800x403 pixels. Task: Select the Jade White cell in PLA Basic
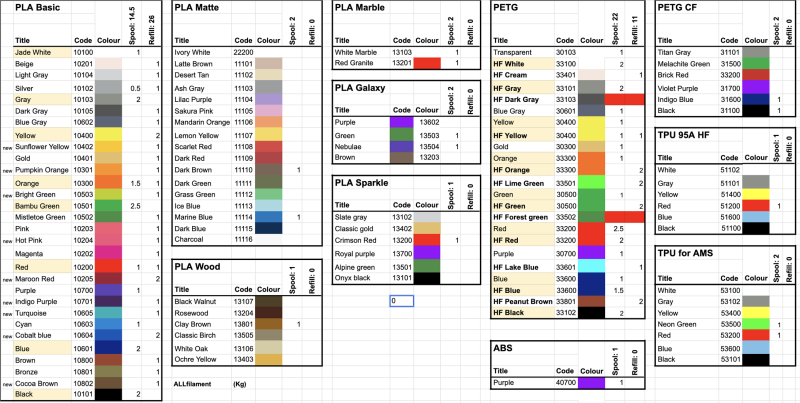[42, 52]
